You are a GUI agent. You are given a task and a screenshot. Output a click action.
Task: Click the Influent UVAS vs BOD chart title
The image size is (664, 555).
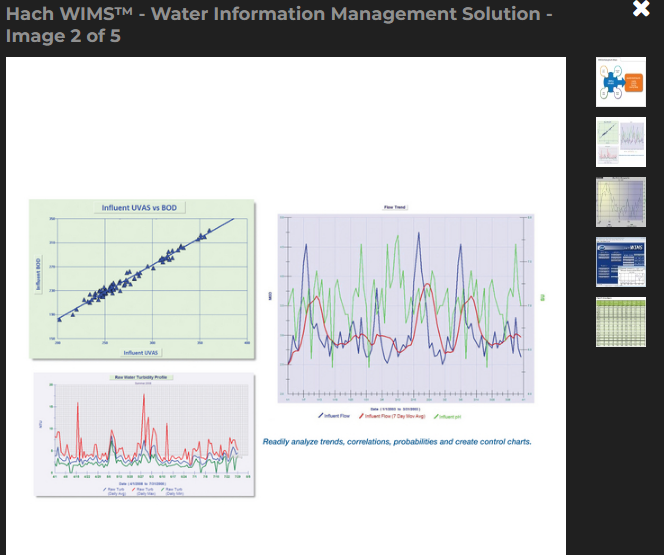tap(139, 207)
